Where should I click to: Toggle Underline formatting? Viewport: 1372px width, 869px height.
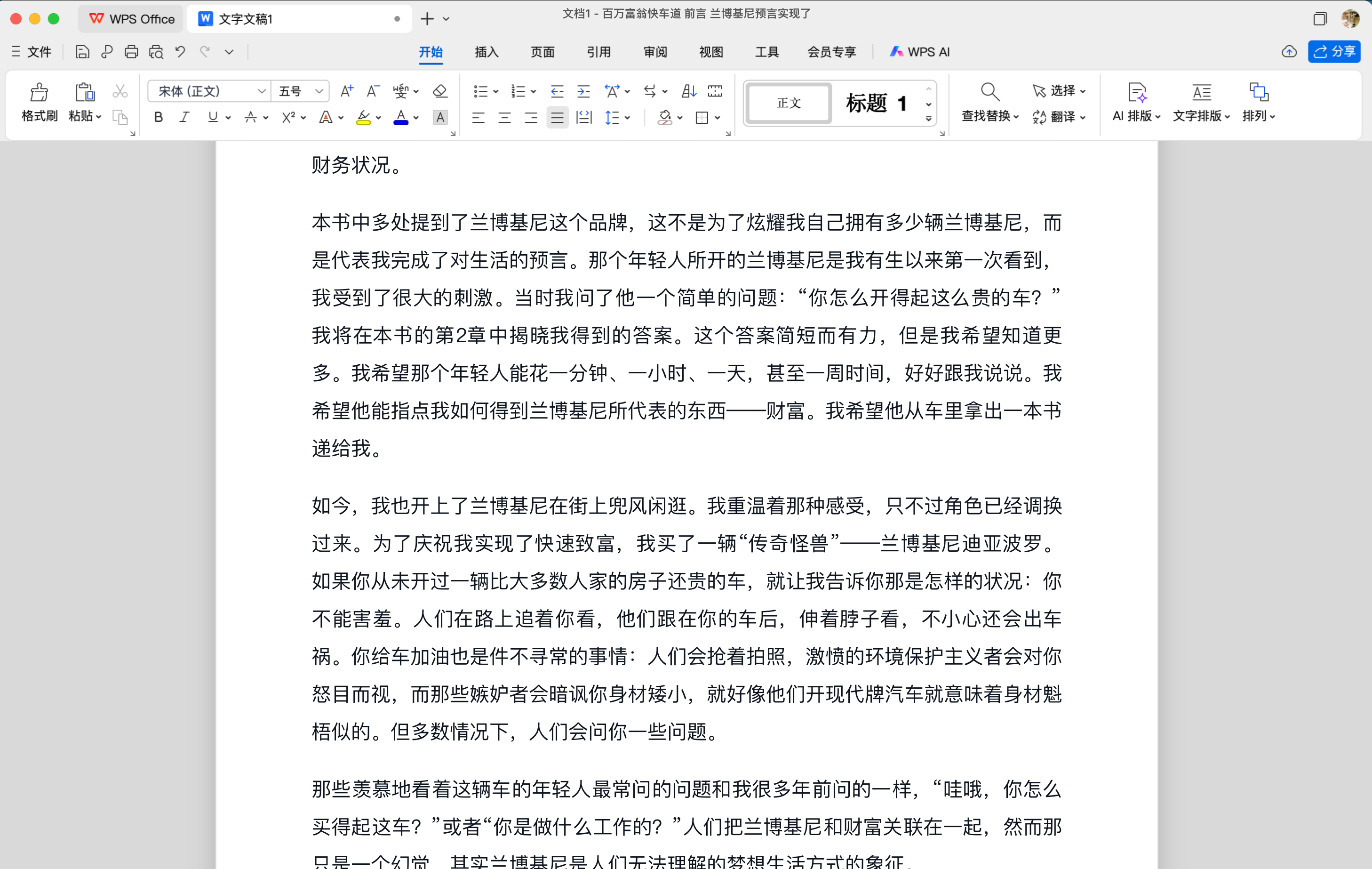pos(213,118)
